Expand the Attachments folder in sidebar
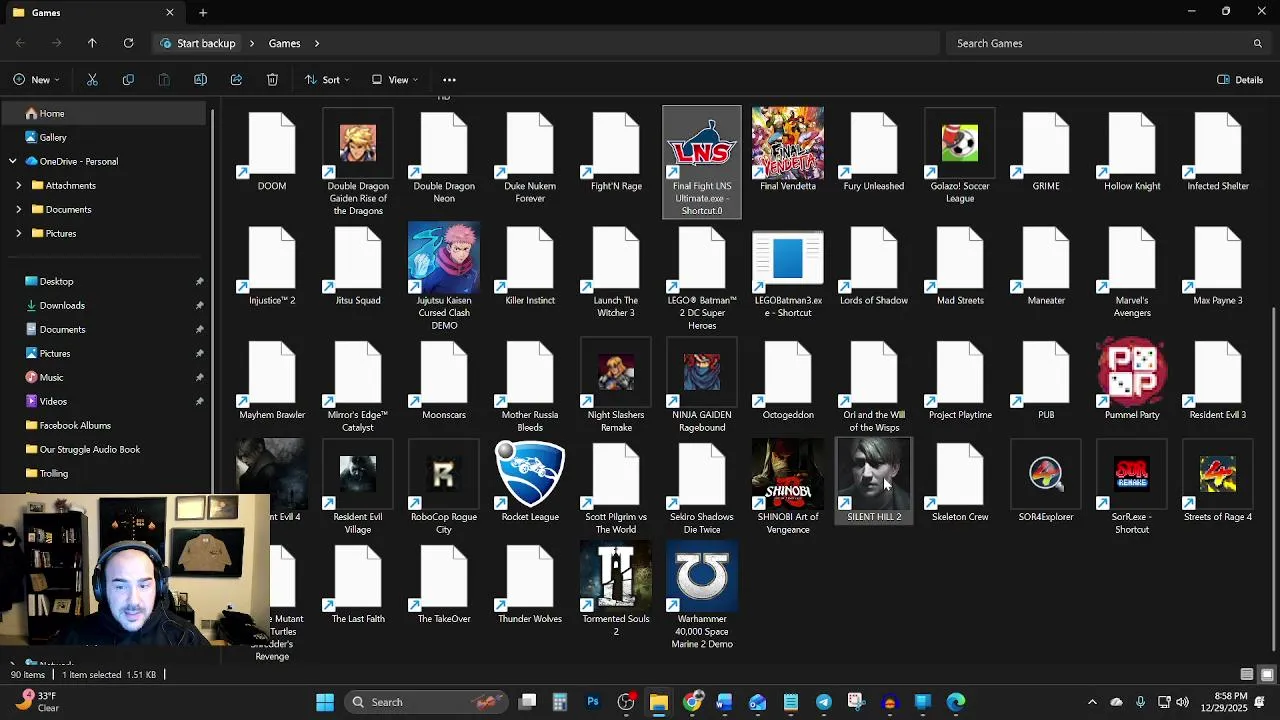 [x=18, y=185]
